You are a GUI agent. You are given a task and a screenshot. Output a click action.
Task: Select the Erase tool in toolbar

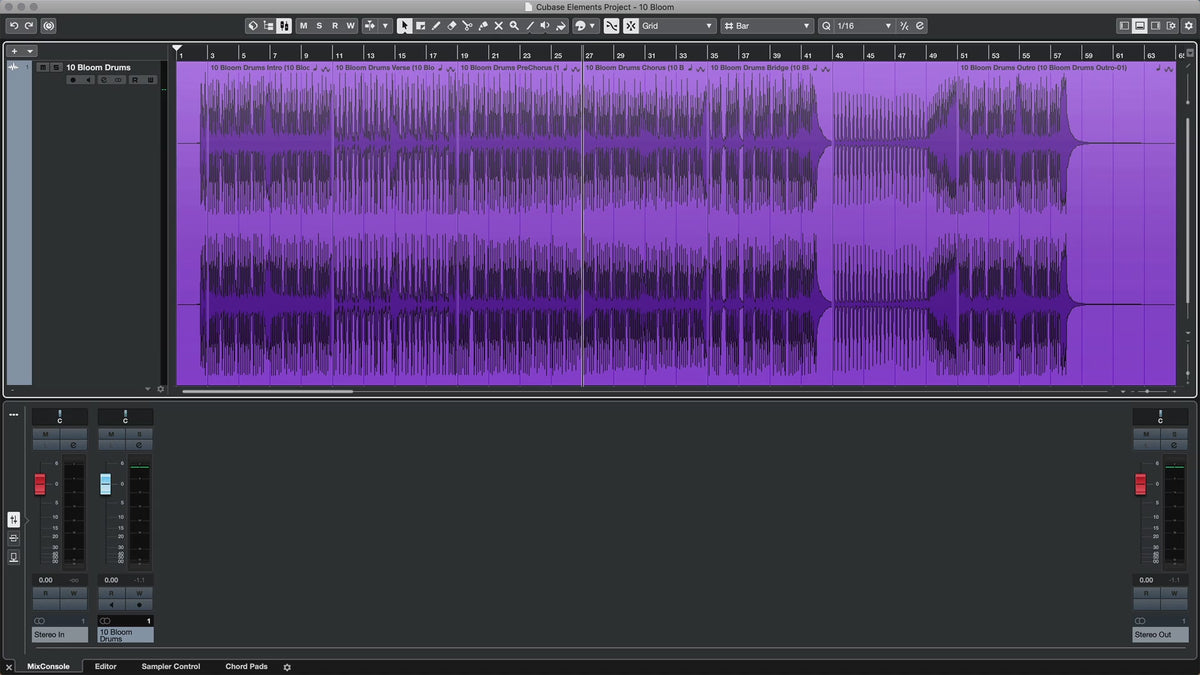pos(451,26)
